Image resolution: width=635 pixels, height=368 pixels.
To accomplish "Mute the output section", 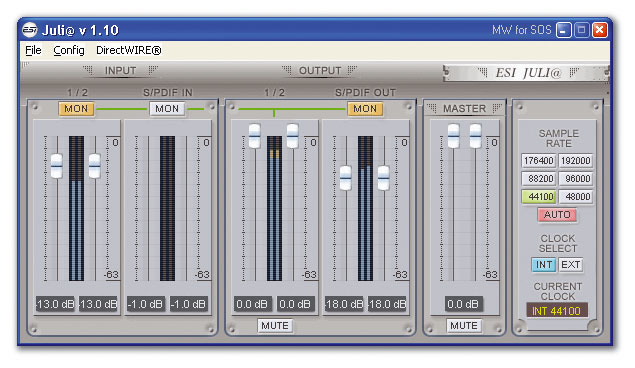I will pos(275,325).
